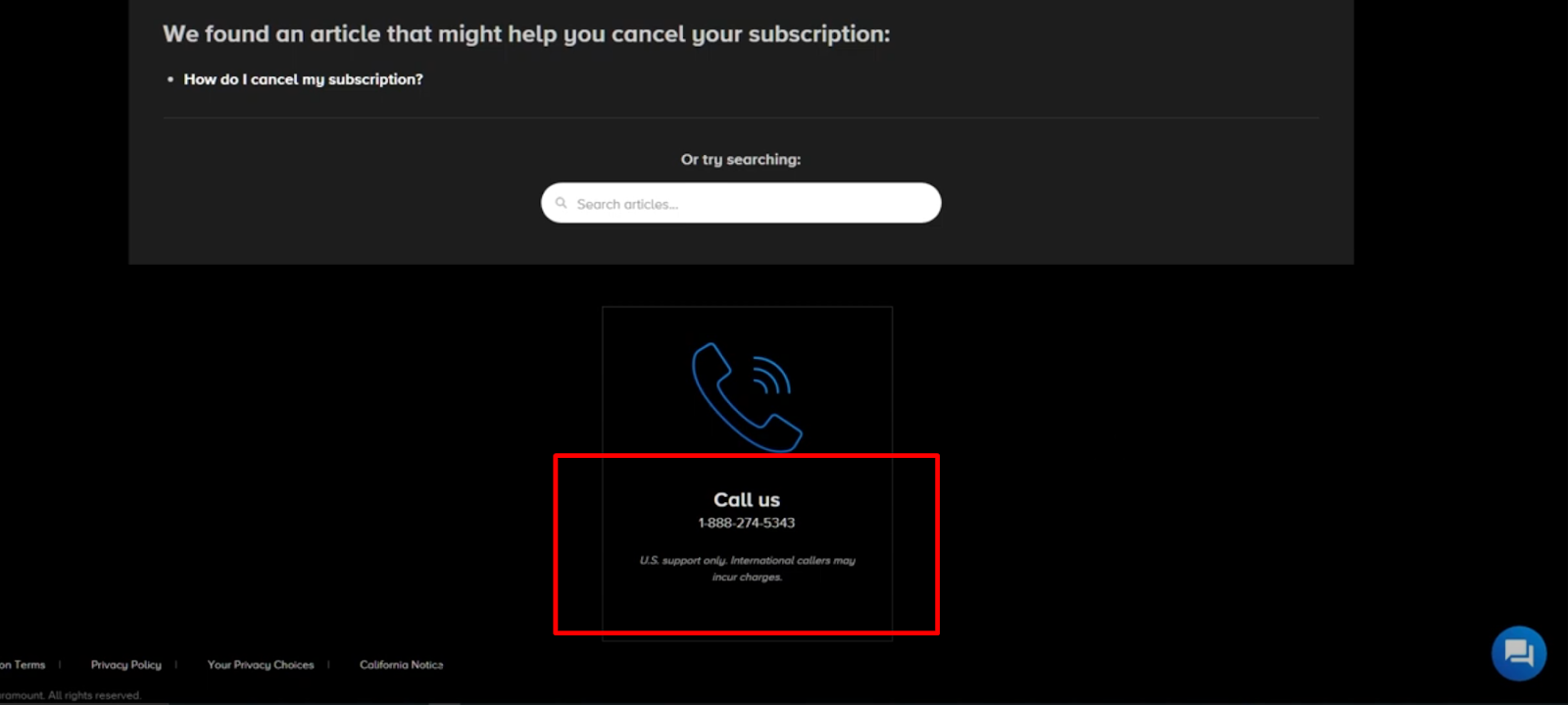Click the 1-888-274-5343 phone number
This screenshot has height=705, width=1568.
tap(747, 523)
